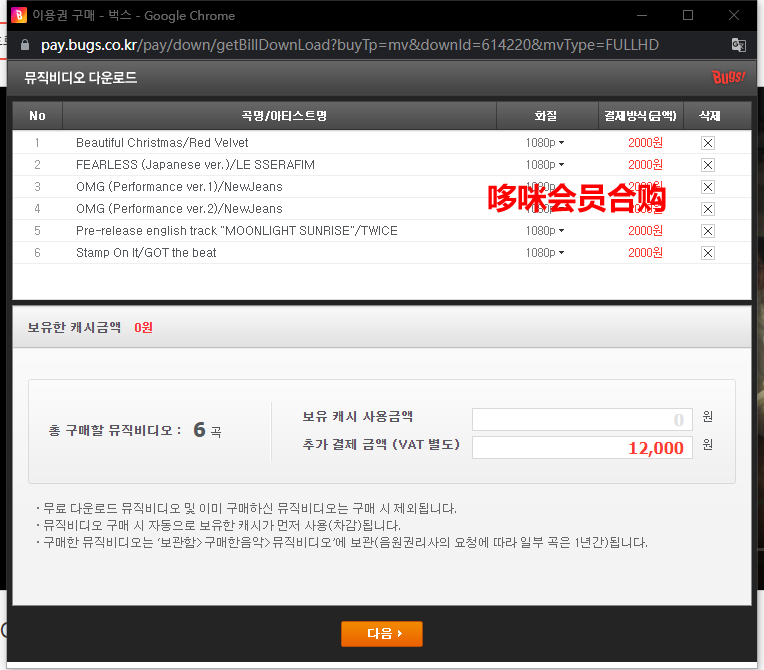Click the pay.bugs.co.kr address URL
Image resolution: width=764 pixels, height=670 pixels.
coord(349,45)
